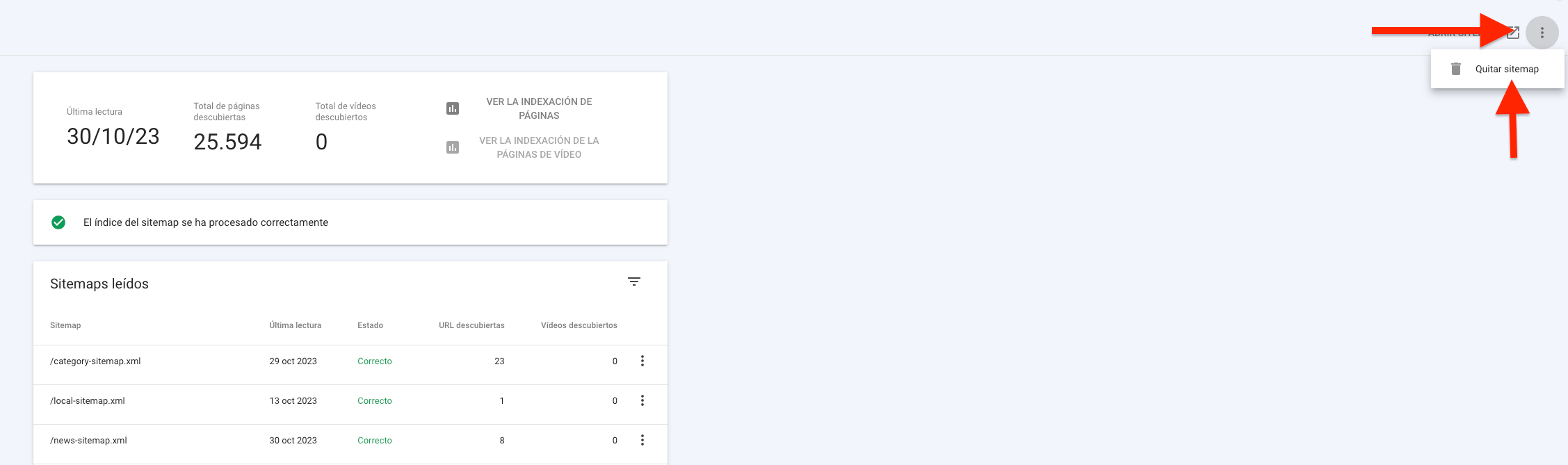
Task: Click the chart icon for video page indexing
Action: [453, 147]
